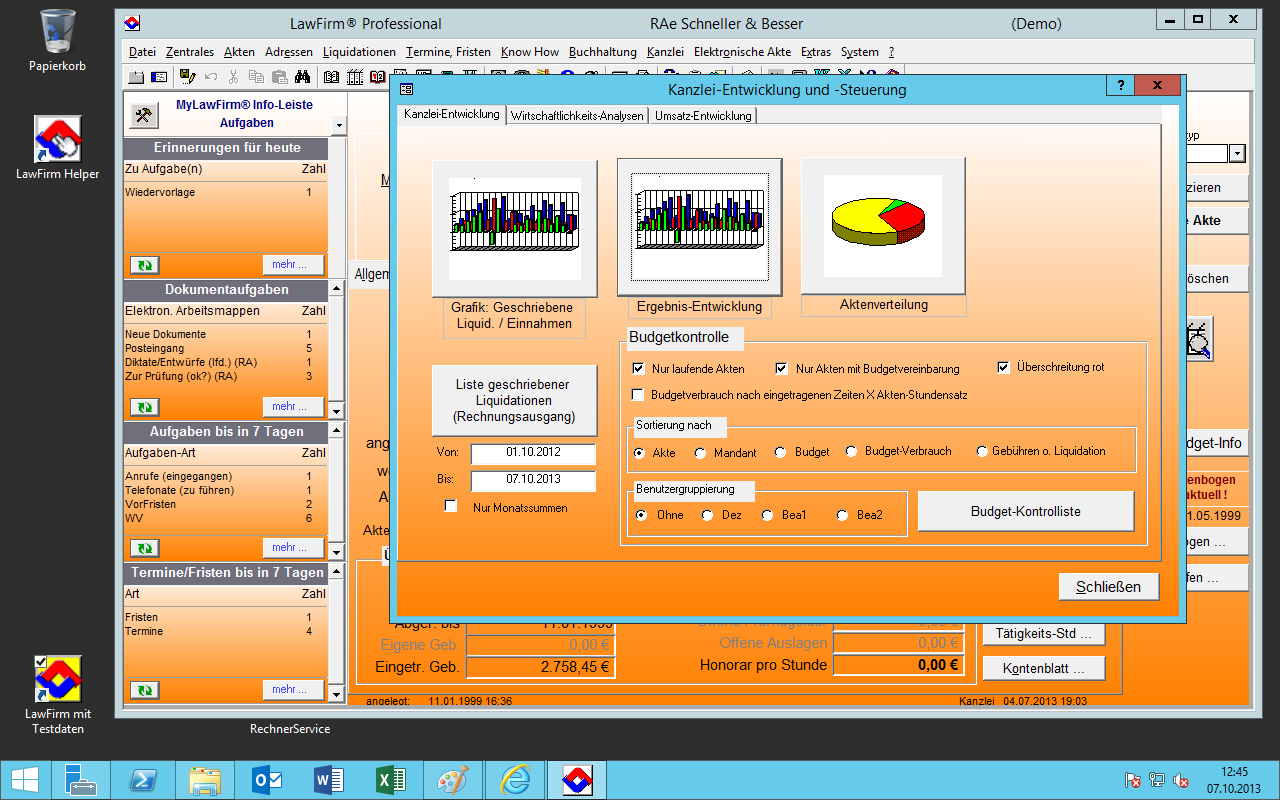Image resolution: width=1280 pixels, height=800 pixels.
Task: Click the Budget-Kontrollliste button
Action: pyautogui.click(x=1026, y=511)
